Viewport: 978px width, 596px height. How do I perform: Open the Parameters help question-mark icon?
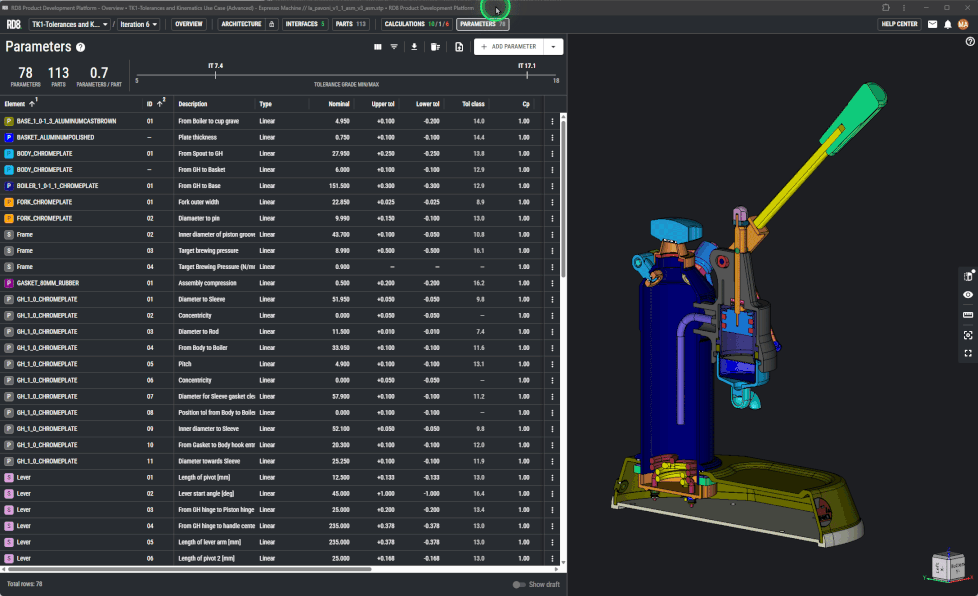pos(80,47)
